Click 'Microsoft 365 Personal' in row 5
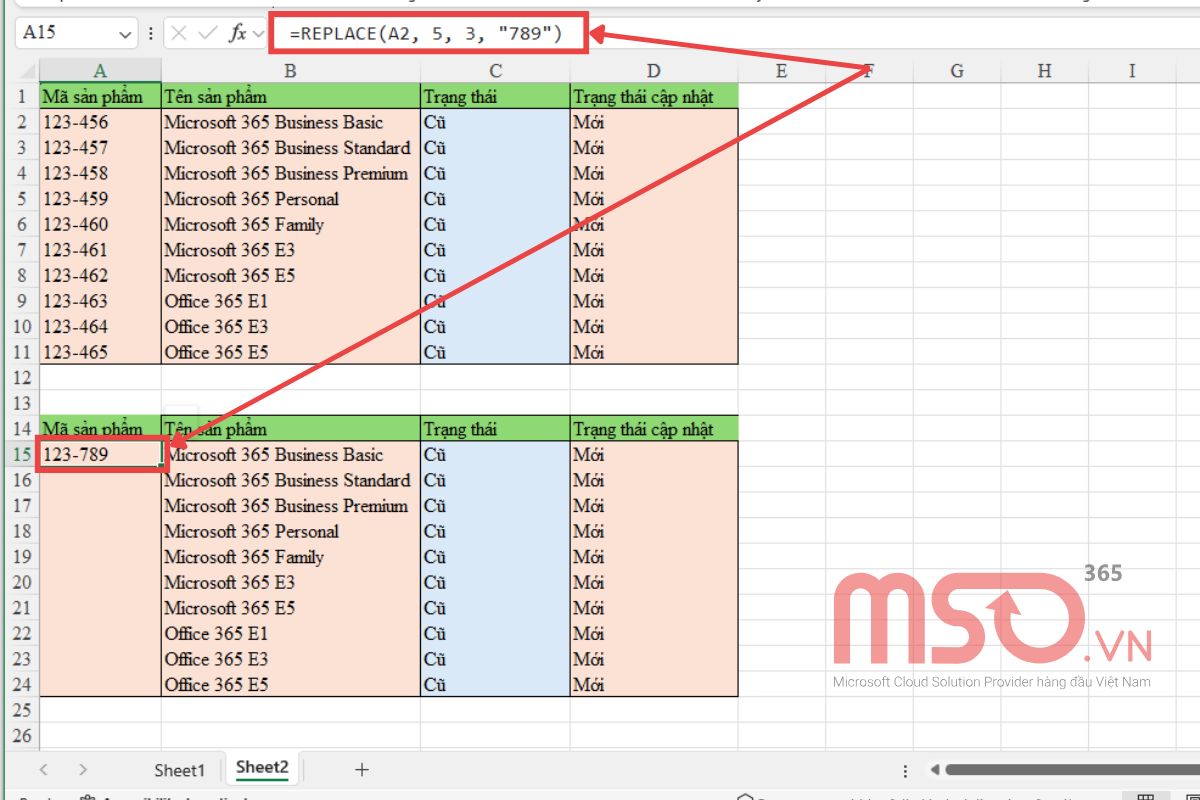The image size is (1200, 800). tap(290, 199)
